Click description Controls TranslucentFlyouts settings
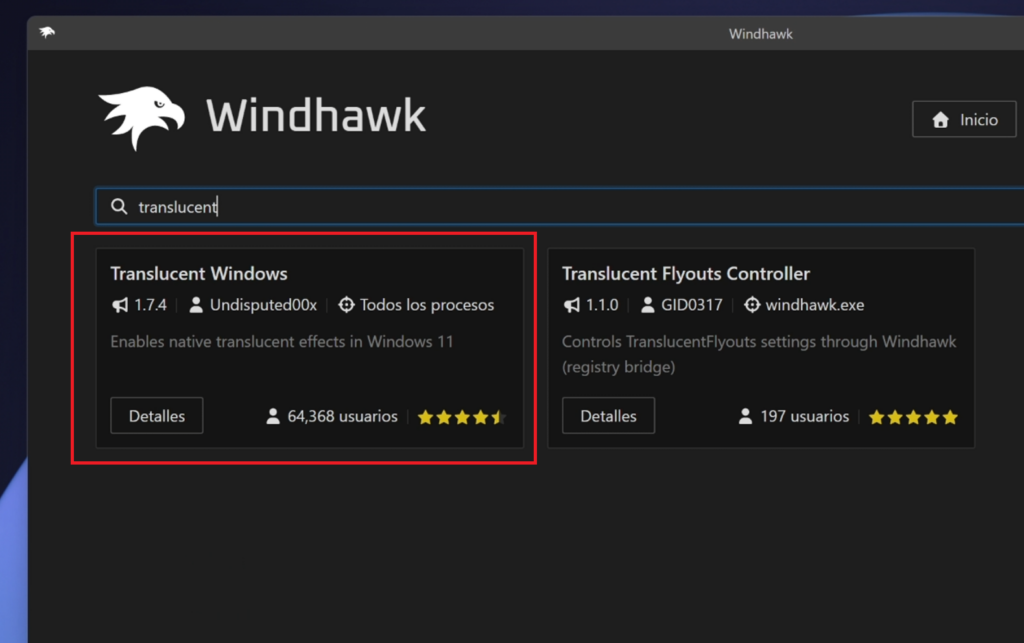Image resolution: width=1024 pixels, height=643 pixels. coord(759,354)
